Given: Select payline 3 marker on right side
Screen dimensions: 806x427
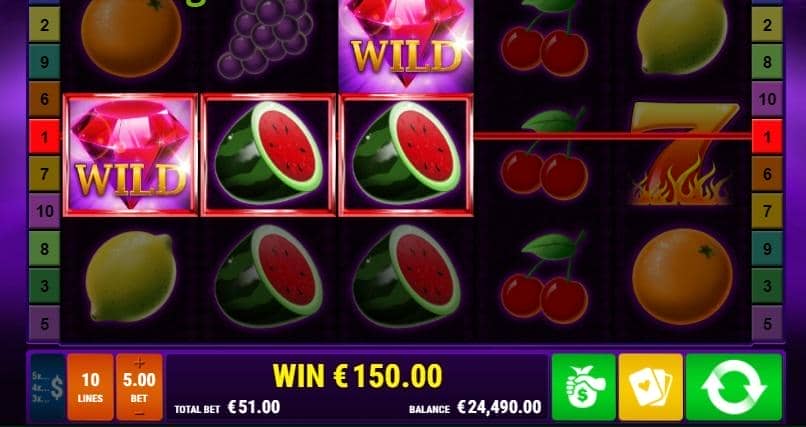Looking at the screenshot, I should click(767, 286).
